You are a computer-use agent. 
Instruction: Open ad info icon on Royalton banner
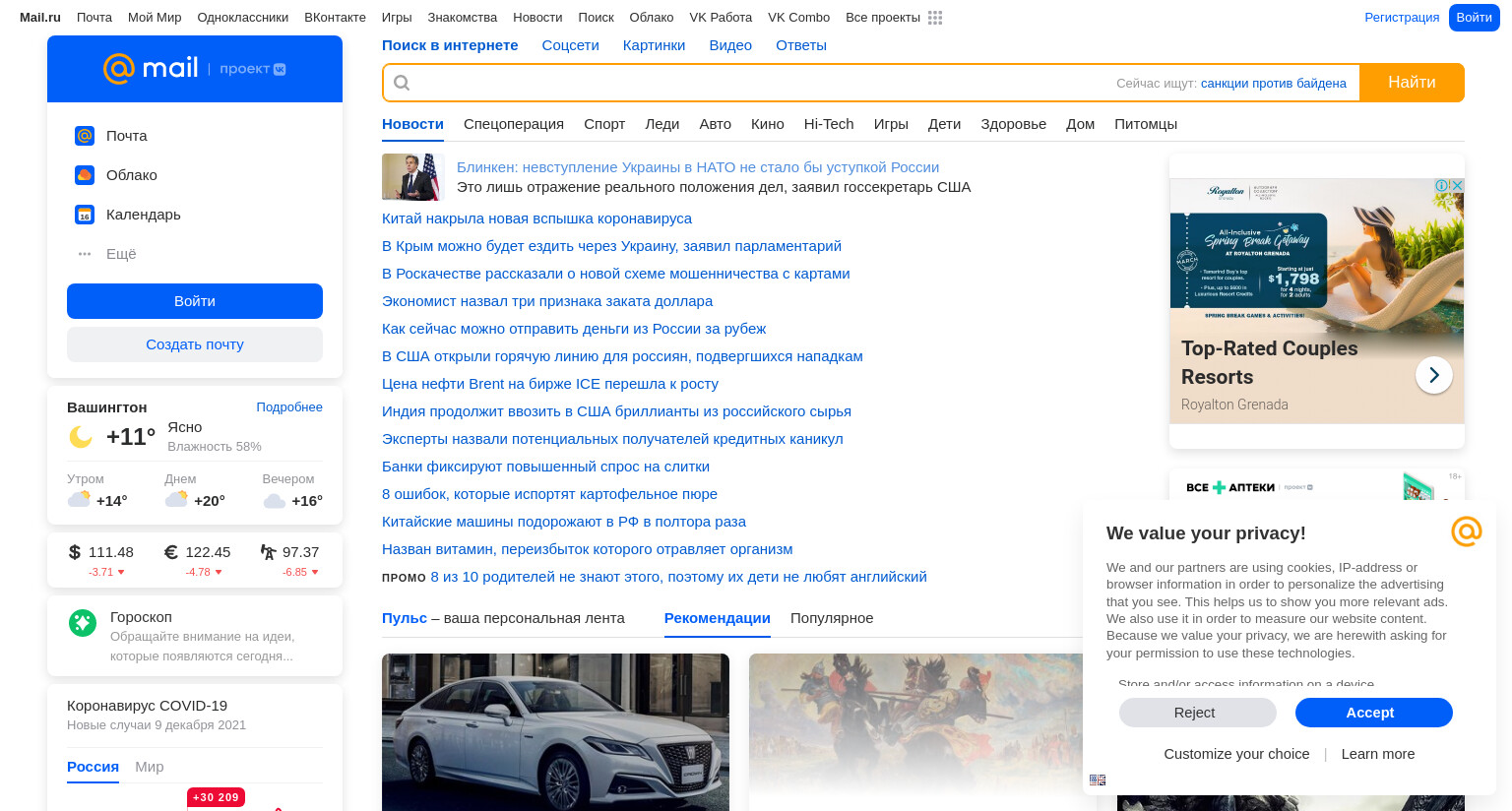[1442, 185]
